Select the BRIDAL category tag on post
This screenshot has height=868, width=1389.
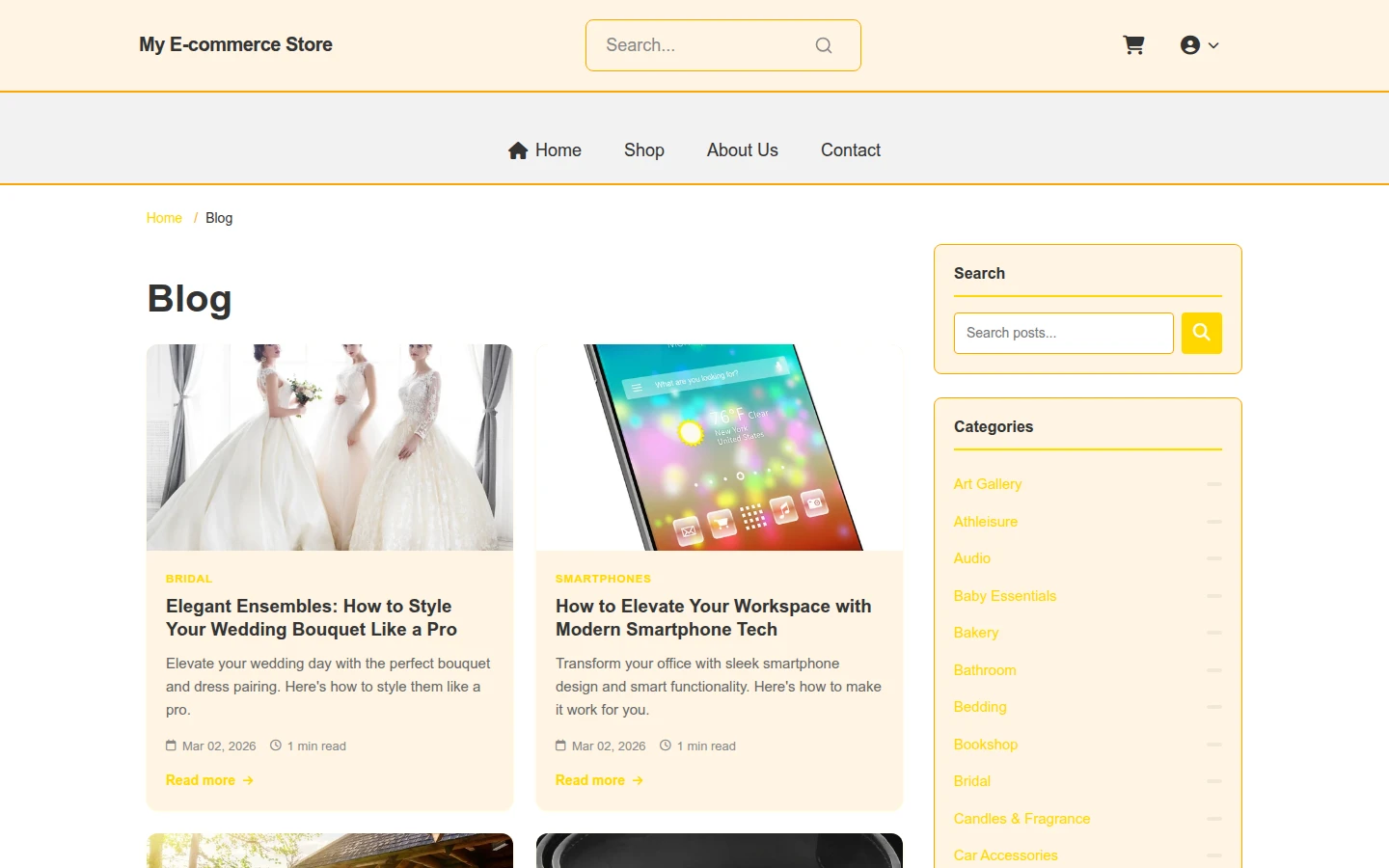pos(189,579)
